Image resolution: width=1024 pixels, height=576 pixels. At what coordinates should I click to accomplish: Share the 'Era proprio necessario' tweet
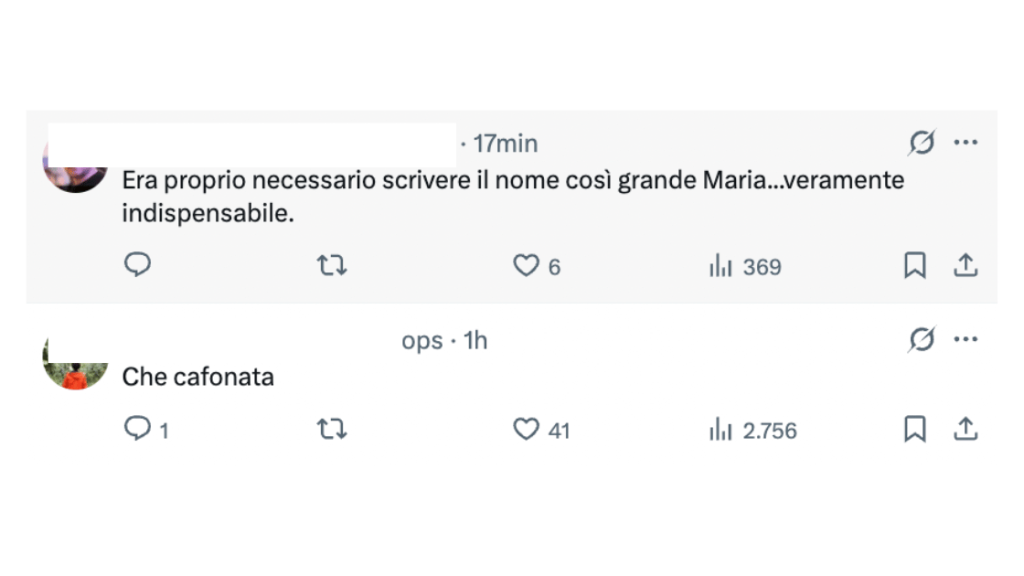pyautogui.click(x=965, y=265)
